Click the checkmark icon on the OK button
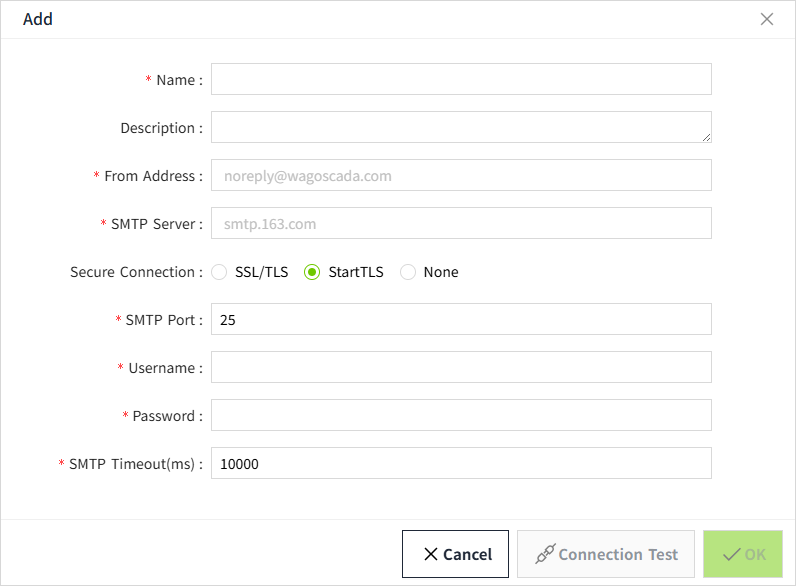The width and height of the screenshot is (796, 586). [731, 554]
